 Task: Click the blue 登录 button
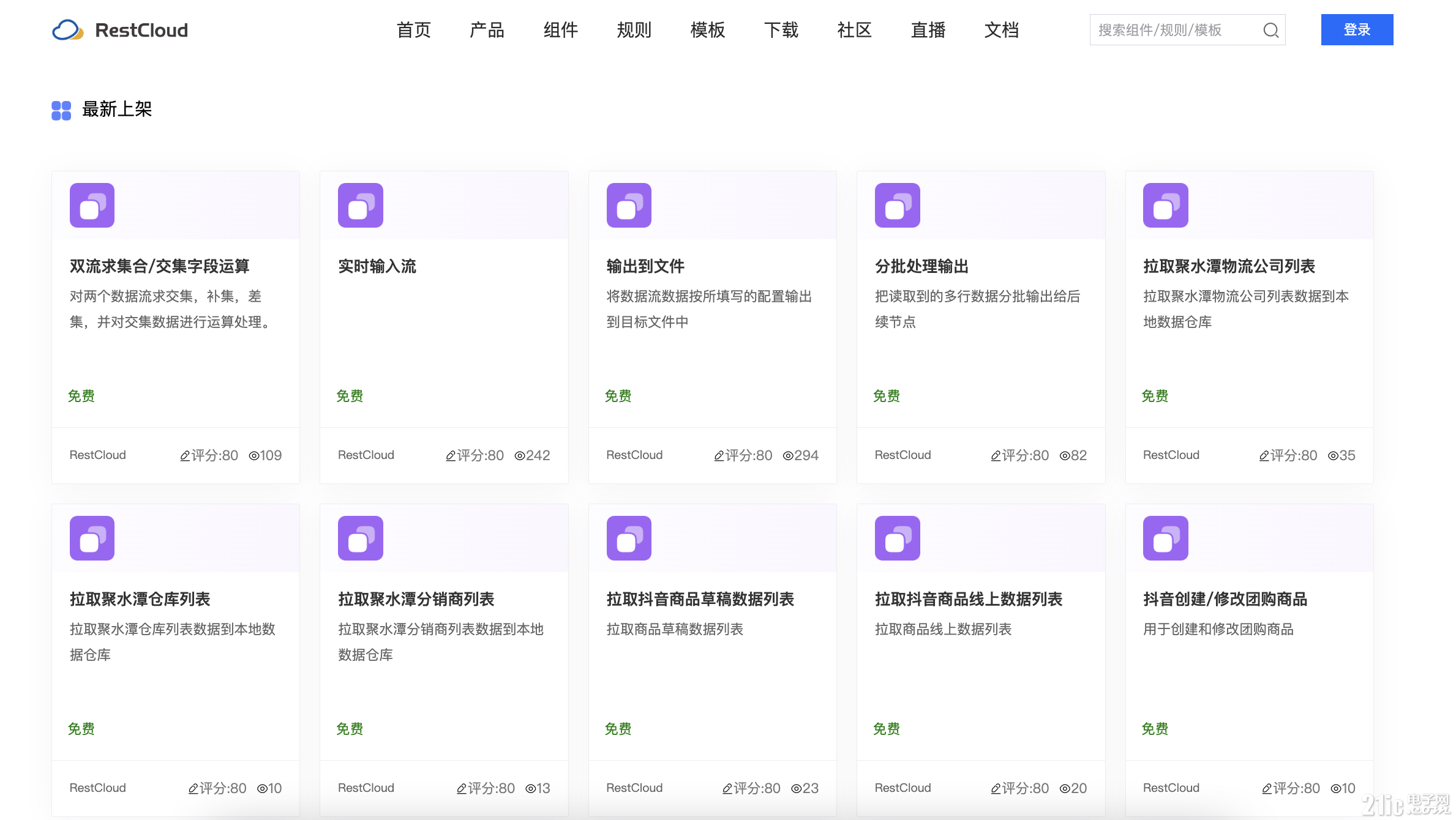click(x=1357, y=29)
